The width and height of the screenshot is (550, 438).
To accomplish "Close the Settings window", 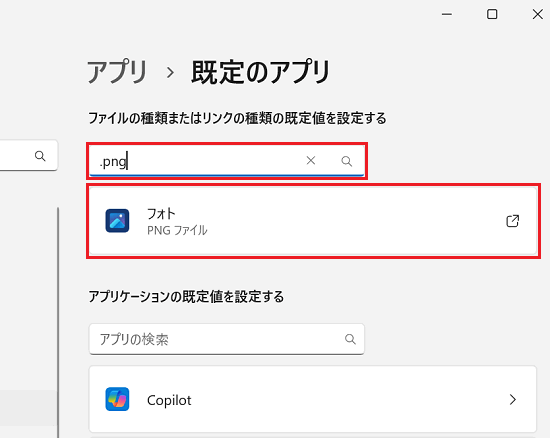I will 537,14.
